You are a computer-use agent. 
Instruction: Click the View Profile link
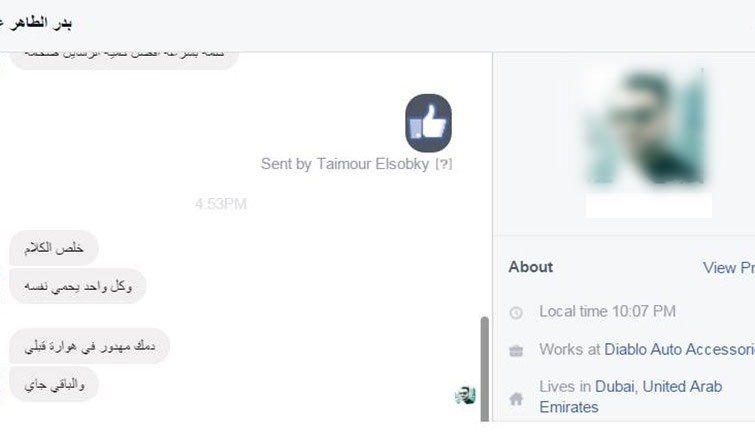(729, 267)
